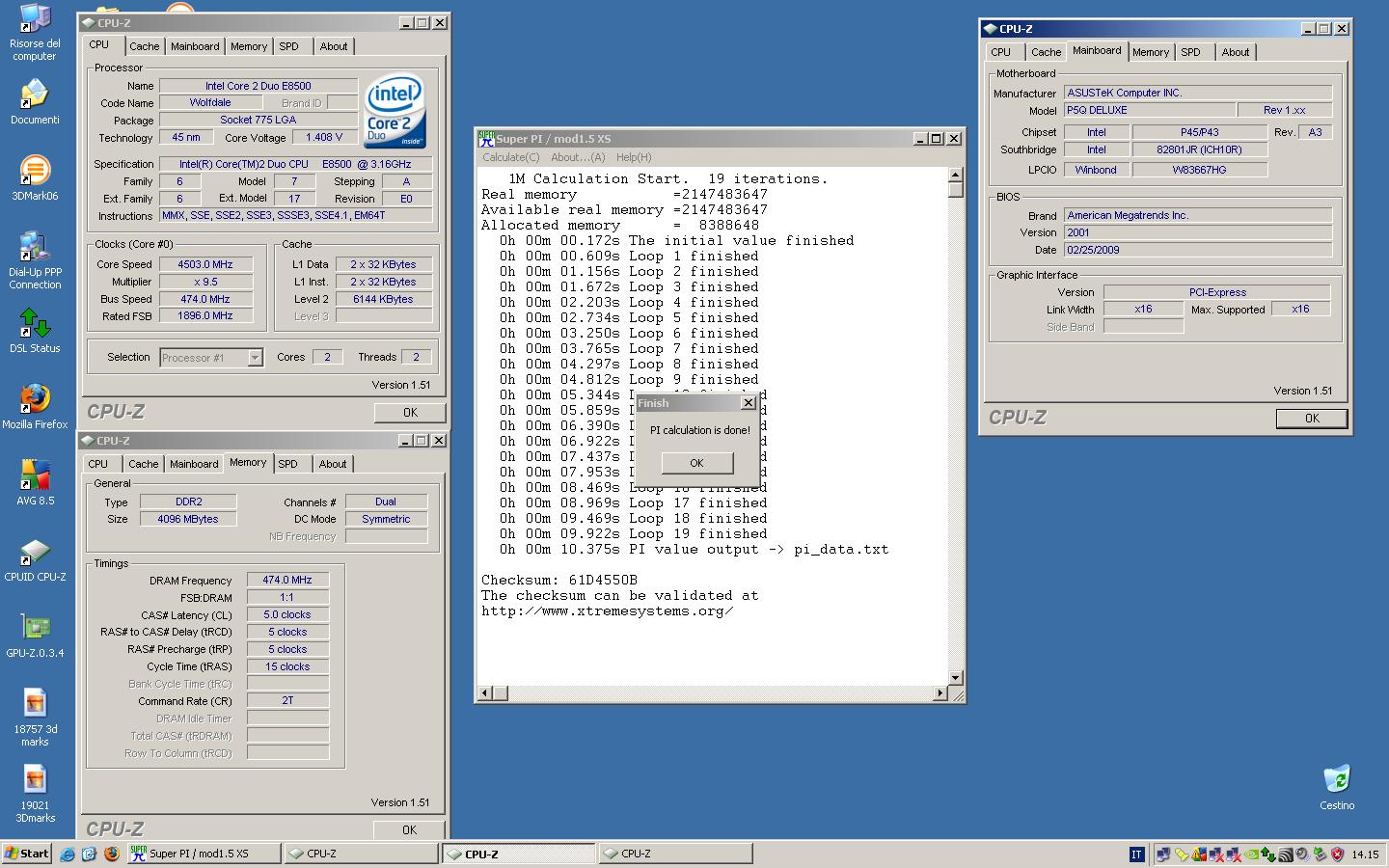Open the Start menu

point(27,854)
